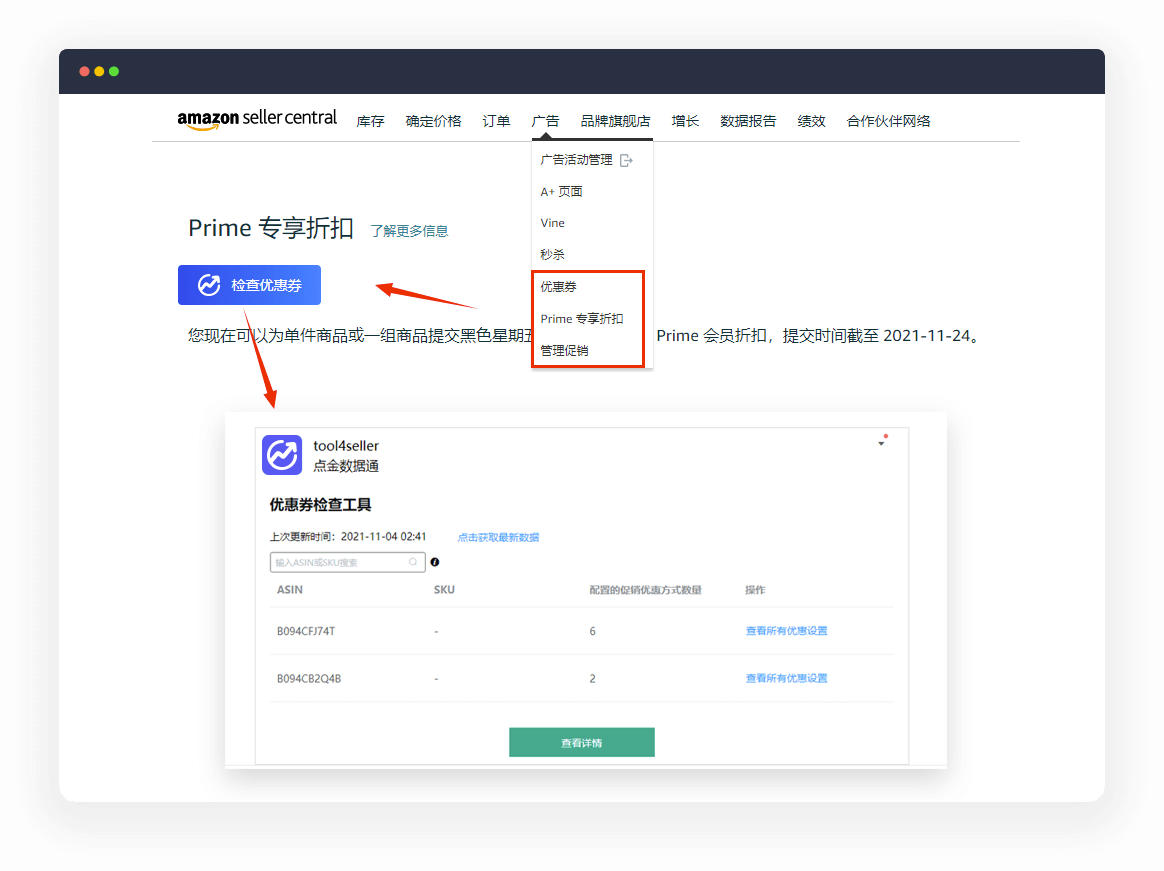Image resolution: width=1164 pixels, height=871 pixels.
Task: Open the 库存 menu
Action: point(370,121)
